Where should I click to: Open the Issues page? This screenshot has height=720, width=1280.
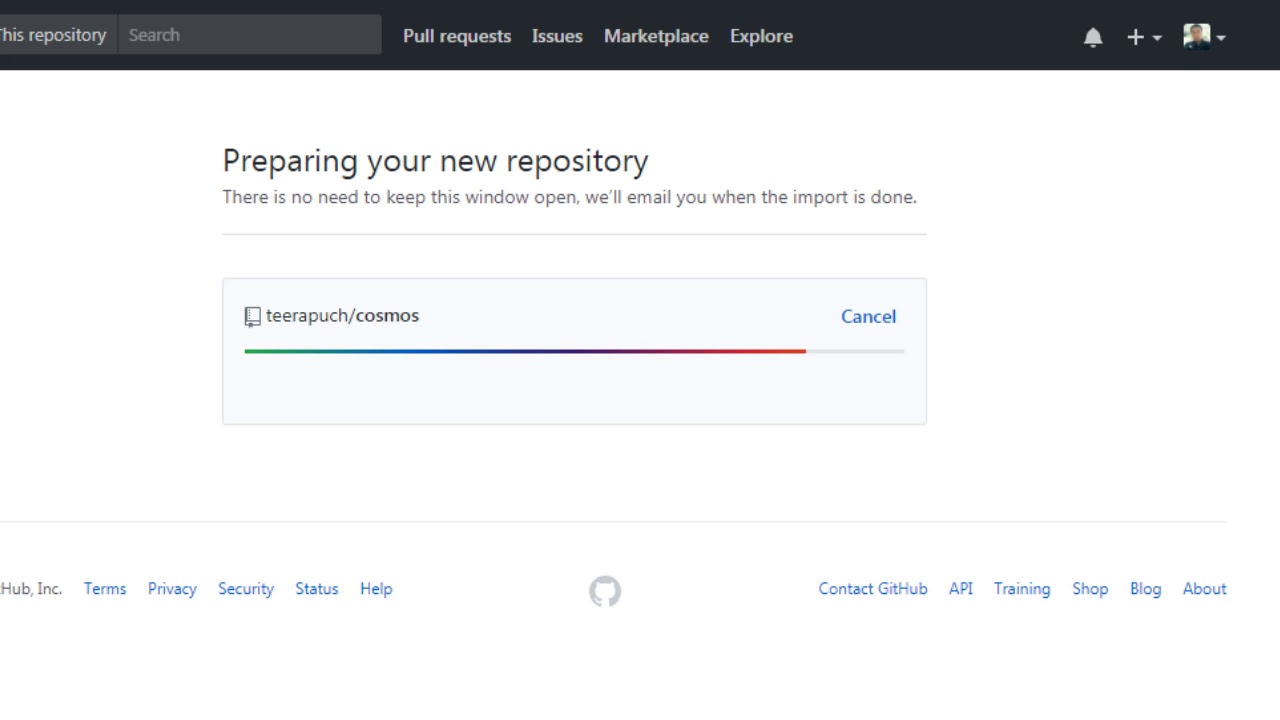pyautogui.click(x=557, y=36)
